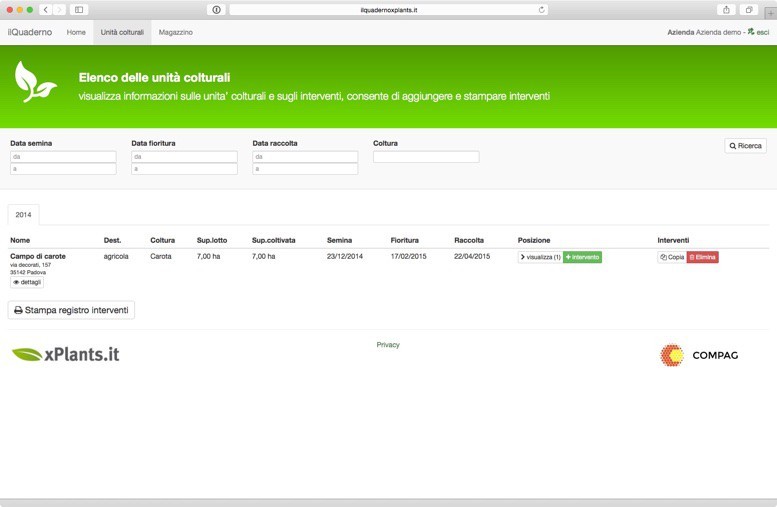Go back with Safari back arrow

46,9
